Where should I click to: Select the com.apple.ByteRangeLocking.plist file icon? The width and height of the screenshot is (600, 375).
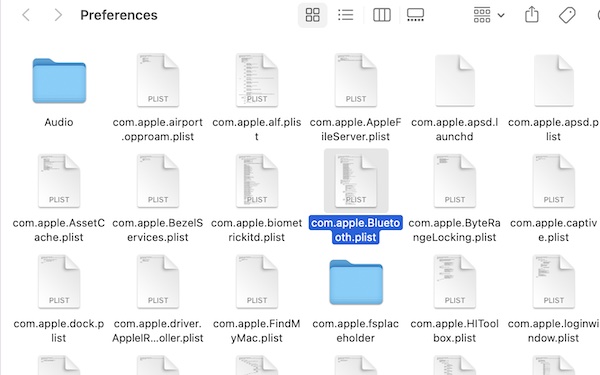[x=455, y=181]
